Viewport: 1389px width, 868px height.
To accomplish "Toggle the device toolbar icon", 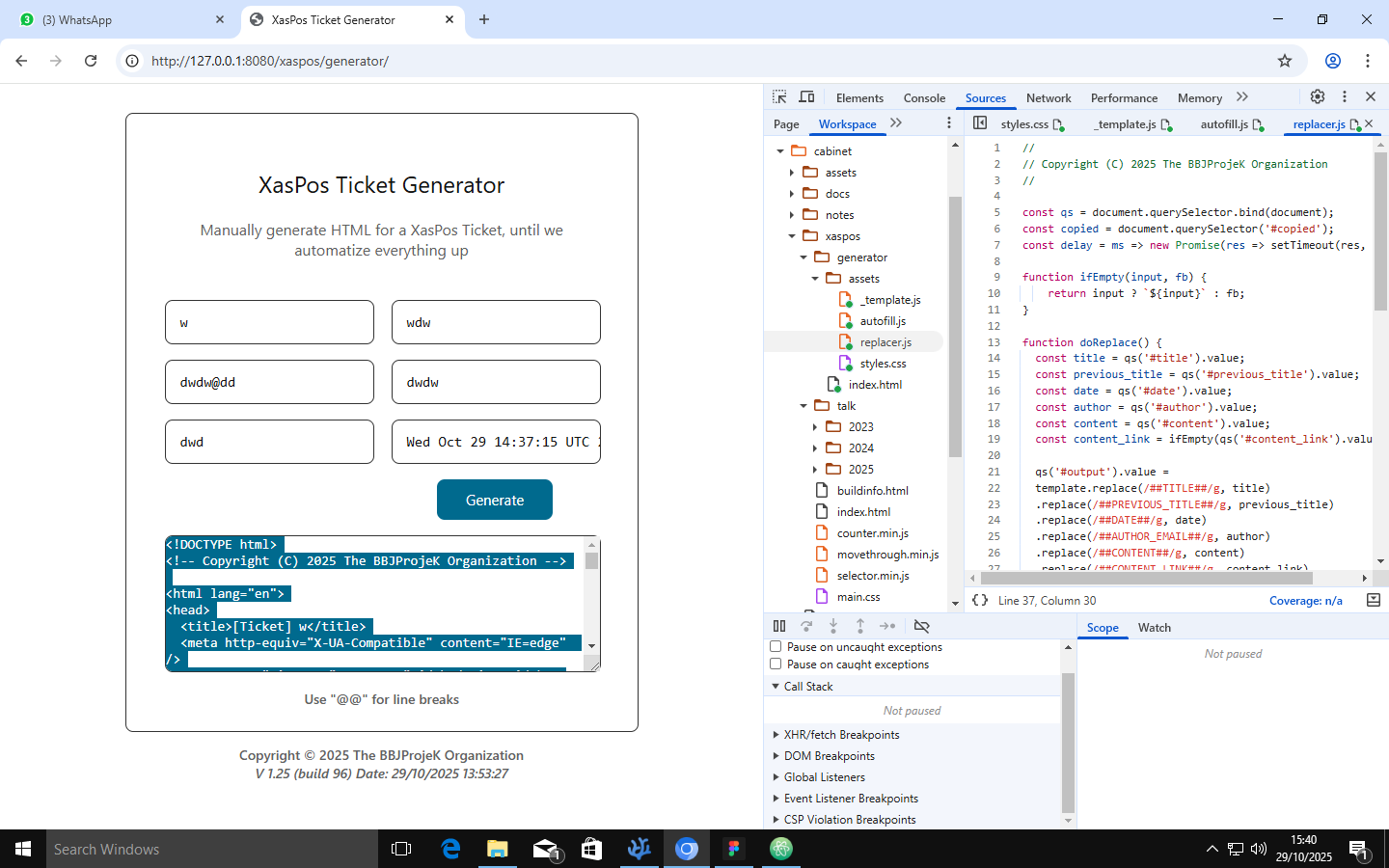I will (807, 97).
